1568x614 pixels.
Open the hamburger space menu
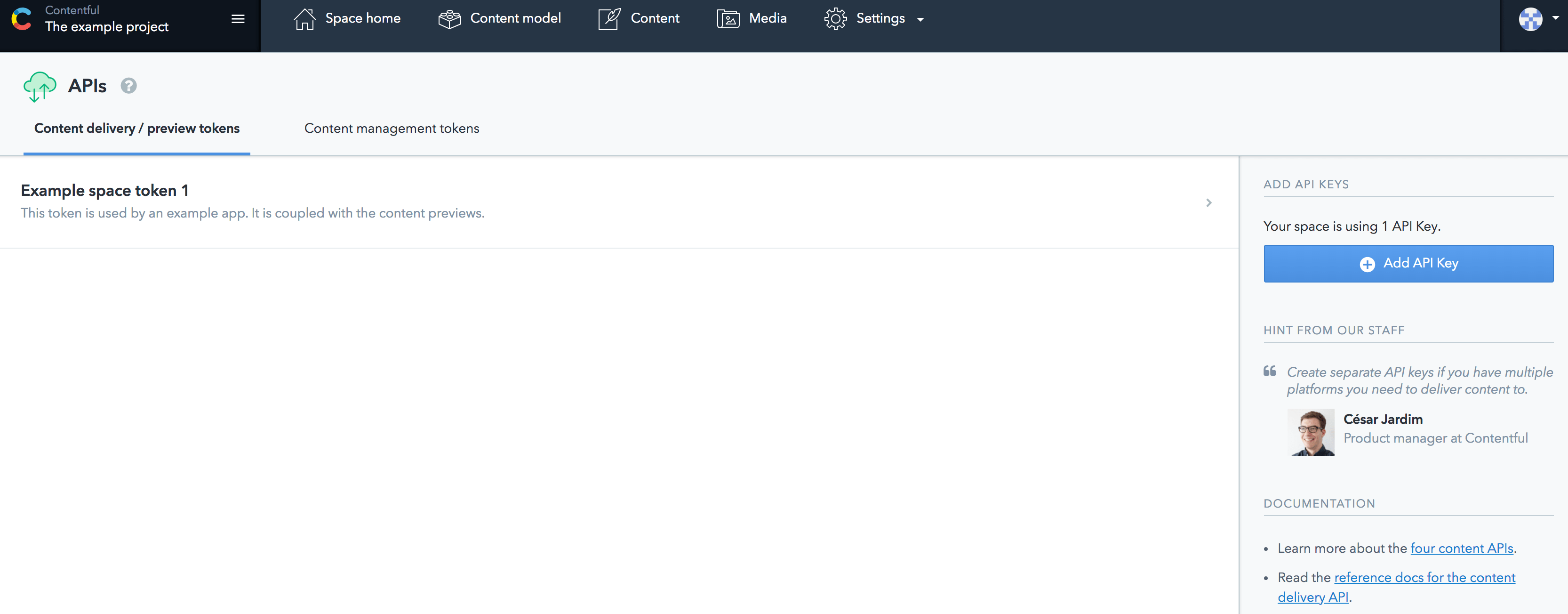(x=238, y=19)
